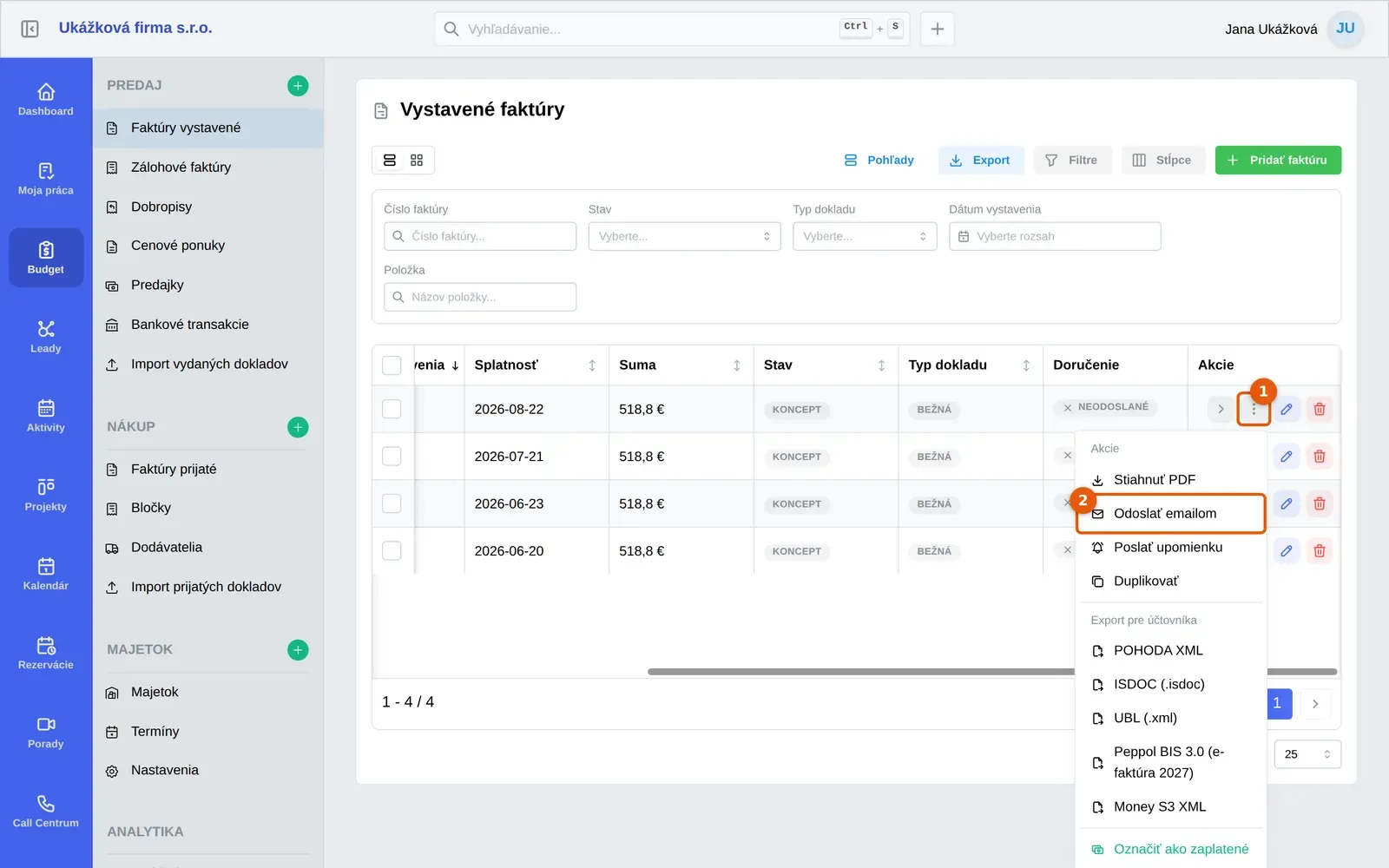
Task: Select the row with due date 2026-07-21
Action: tap(392, 457)
